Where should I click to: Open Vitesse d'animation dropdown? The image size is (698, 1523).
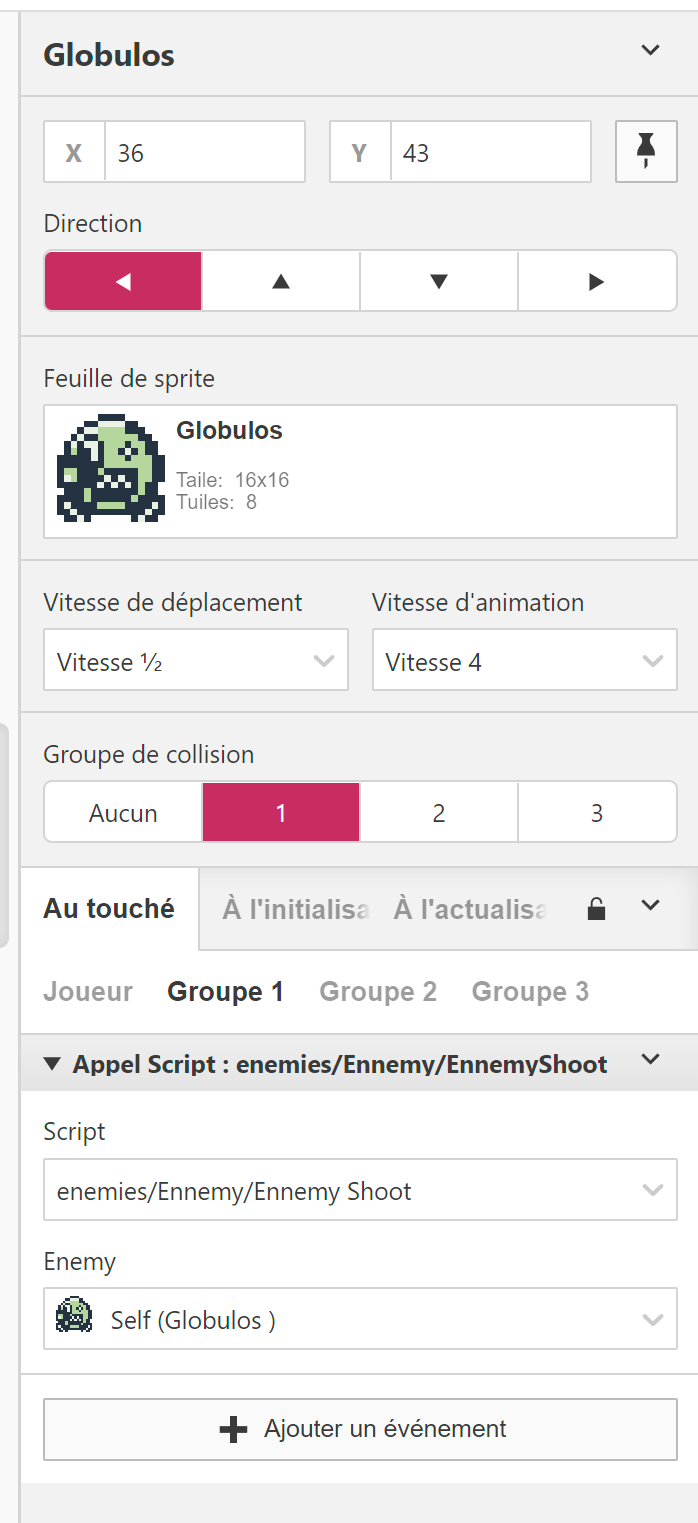point(524,661)
